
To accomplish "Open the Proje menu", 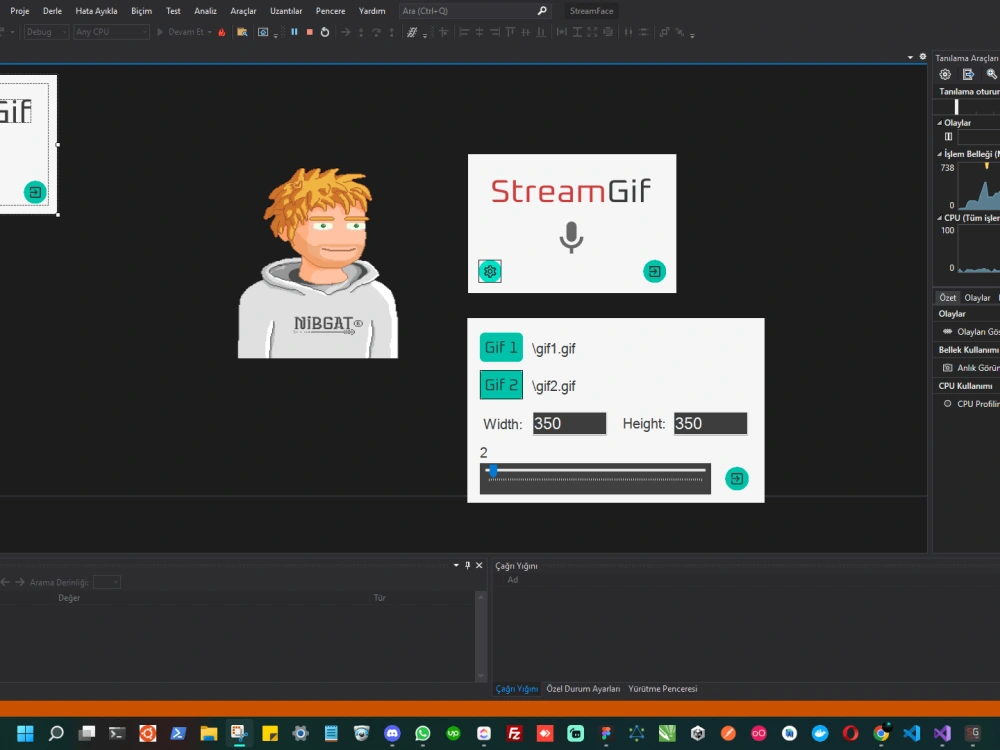I will click(20, 11).
